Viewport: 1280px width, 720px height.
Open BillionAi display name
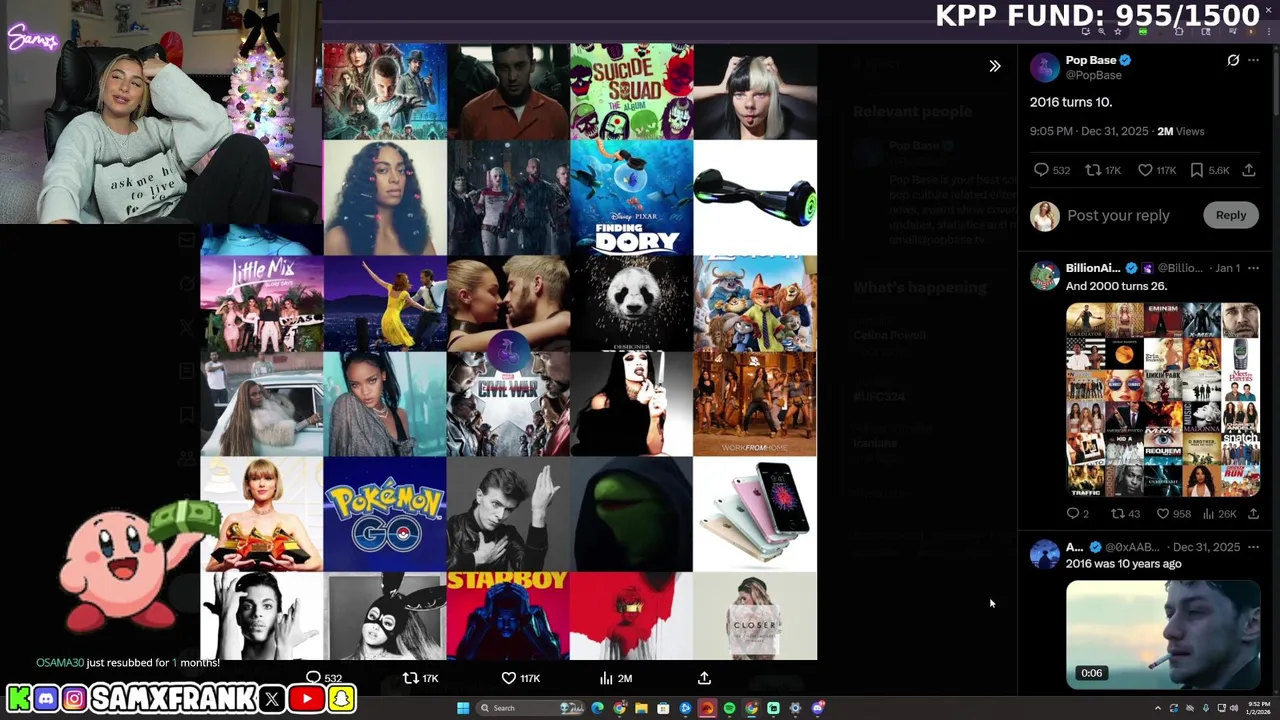tap(1093, 268)
